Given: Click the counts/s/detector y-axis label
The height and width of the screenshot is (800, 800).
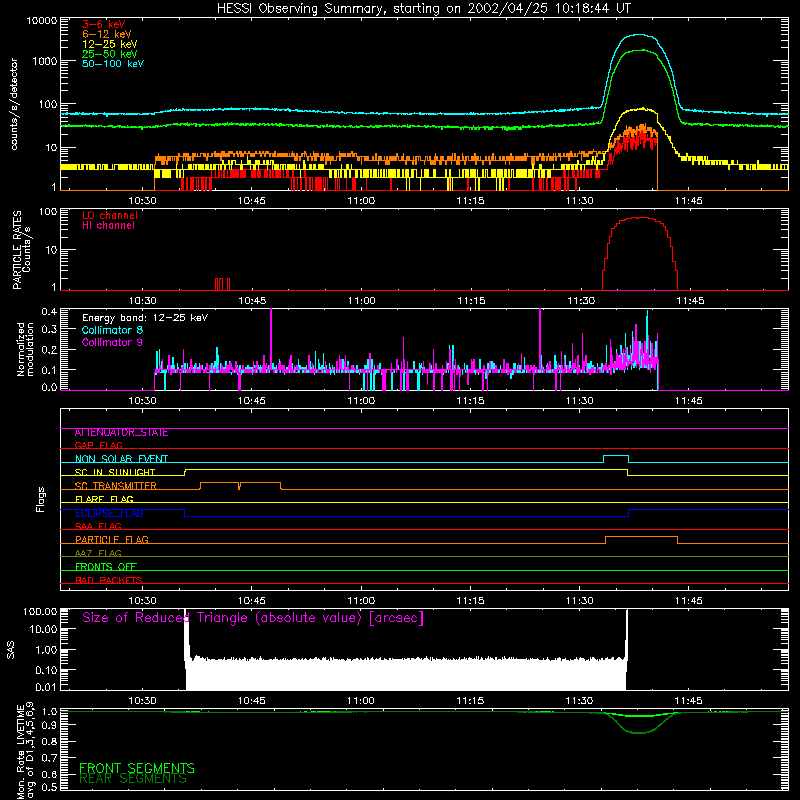Looking at the screenshot, I should [x=14, y=104].
